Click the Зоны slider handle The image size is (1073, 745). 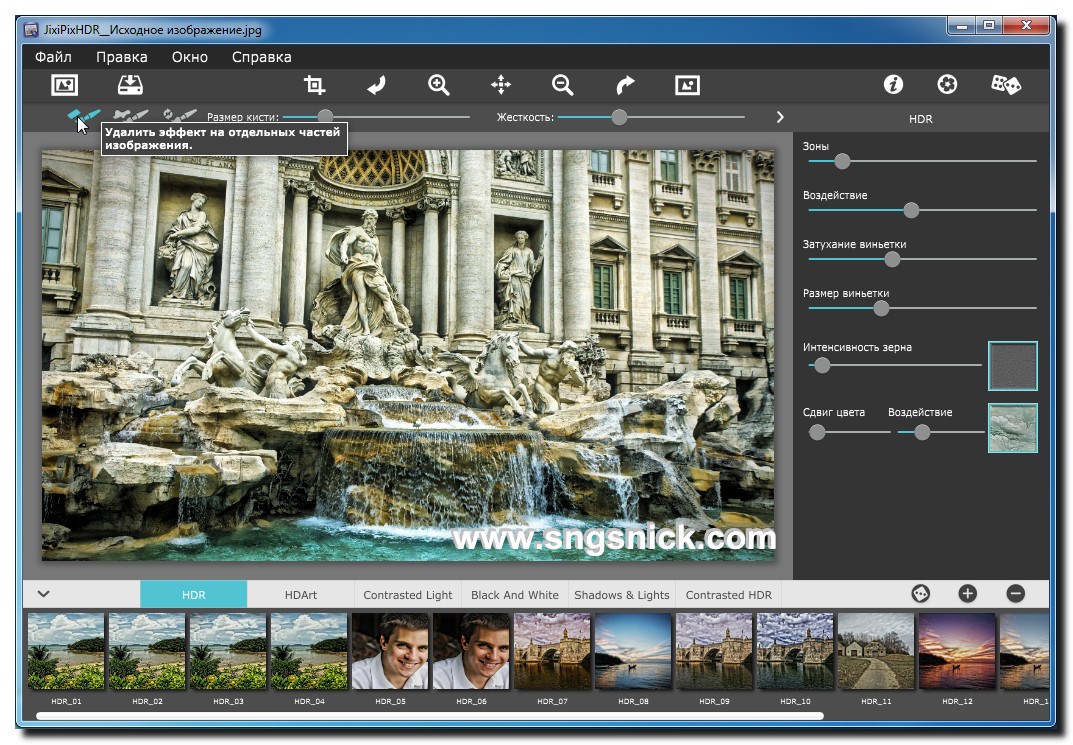click(x=842, y=161)
